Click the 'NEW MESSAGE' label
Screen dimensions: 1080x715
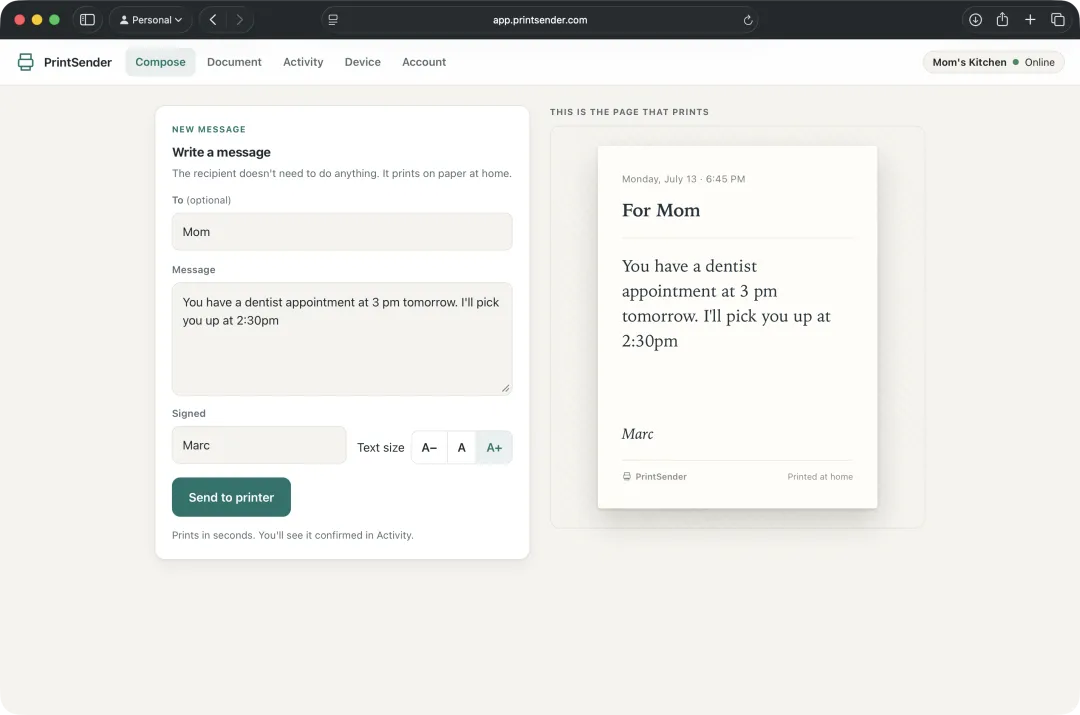209,129
